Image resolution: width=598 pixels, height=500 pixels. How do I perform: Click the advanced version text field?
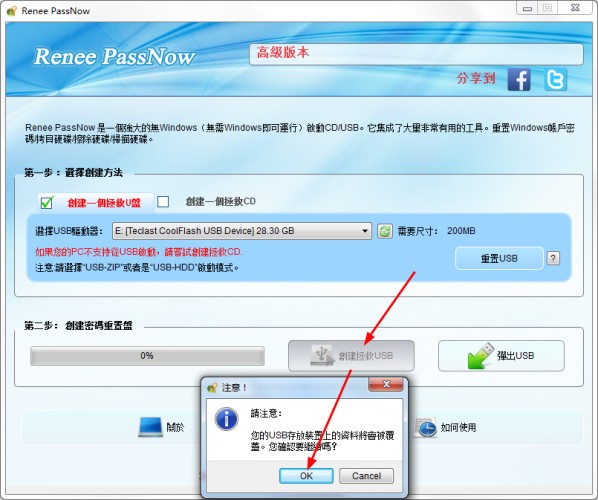416,55
